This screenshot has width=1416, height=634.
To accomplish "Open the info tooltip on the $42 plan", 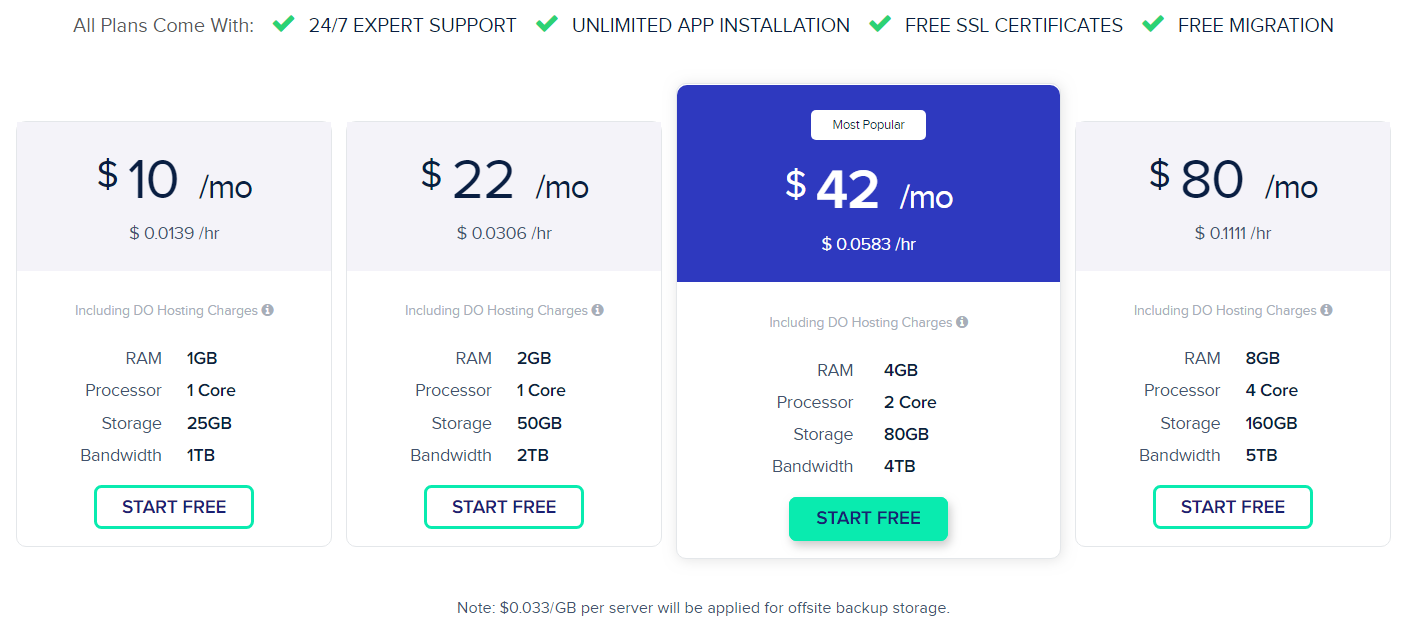I will 961,322.
